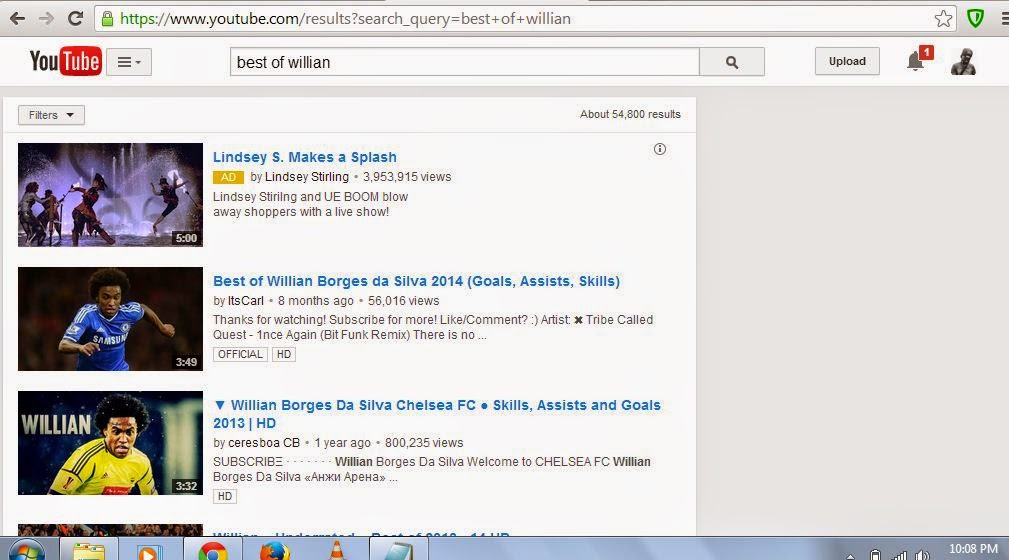Open Lindsey Stirling fountain dance thumbnail
This screenshot has height=560, width=1009.
[x=110, y=195]
